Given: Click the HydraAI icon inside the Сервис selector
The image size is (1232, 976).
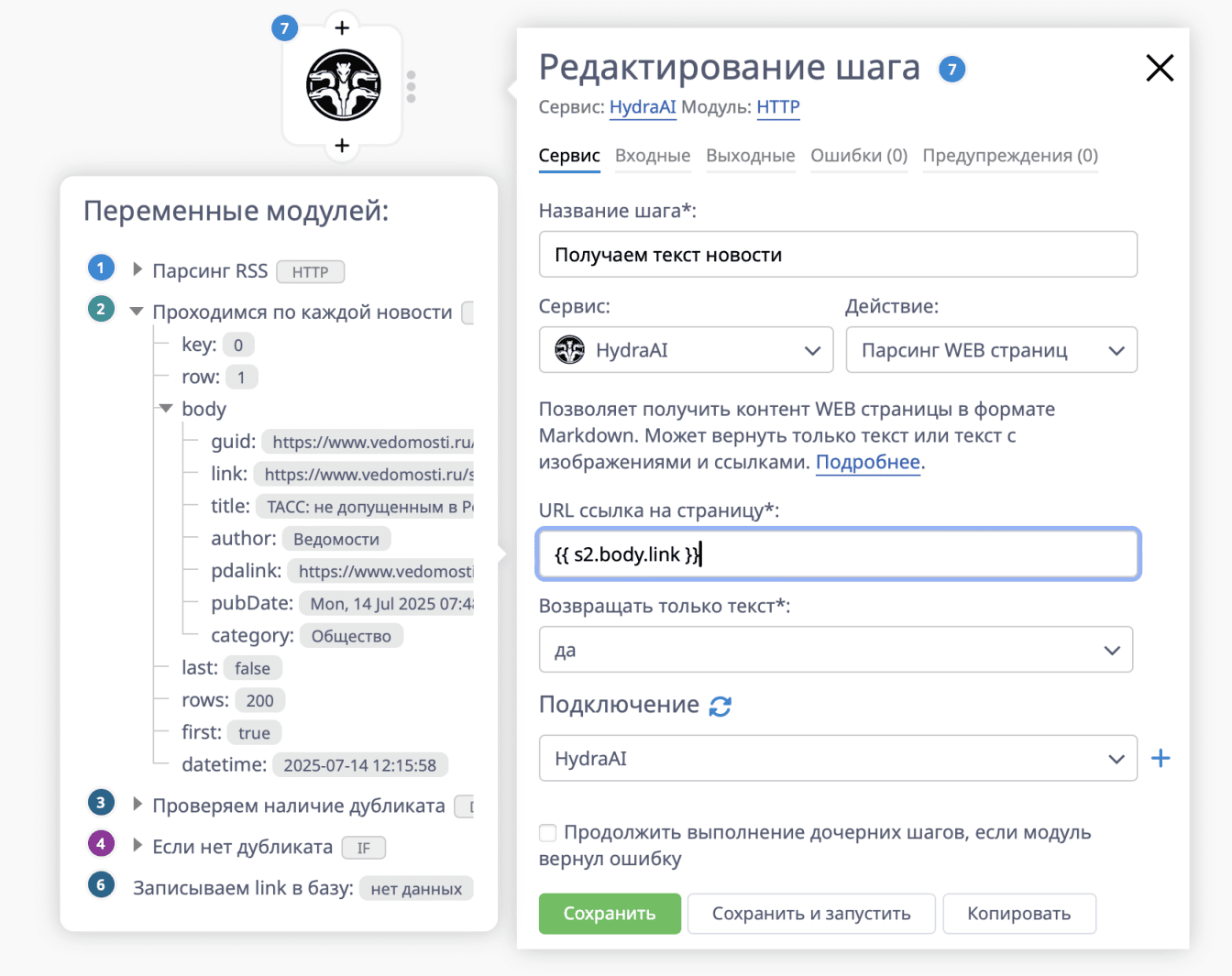Looking at the screenshot, I should pyautogui.click(x=570, y=349).
